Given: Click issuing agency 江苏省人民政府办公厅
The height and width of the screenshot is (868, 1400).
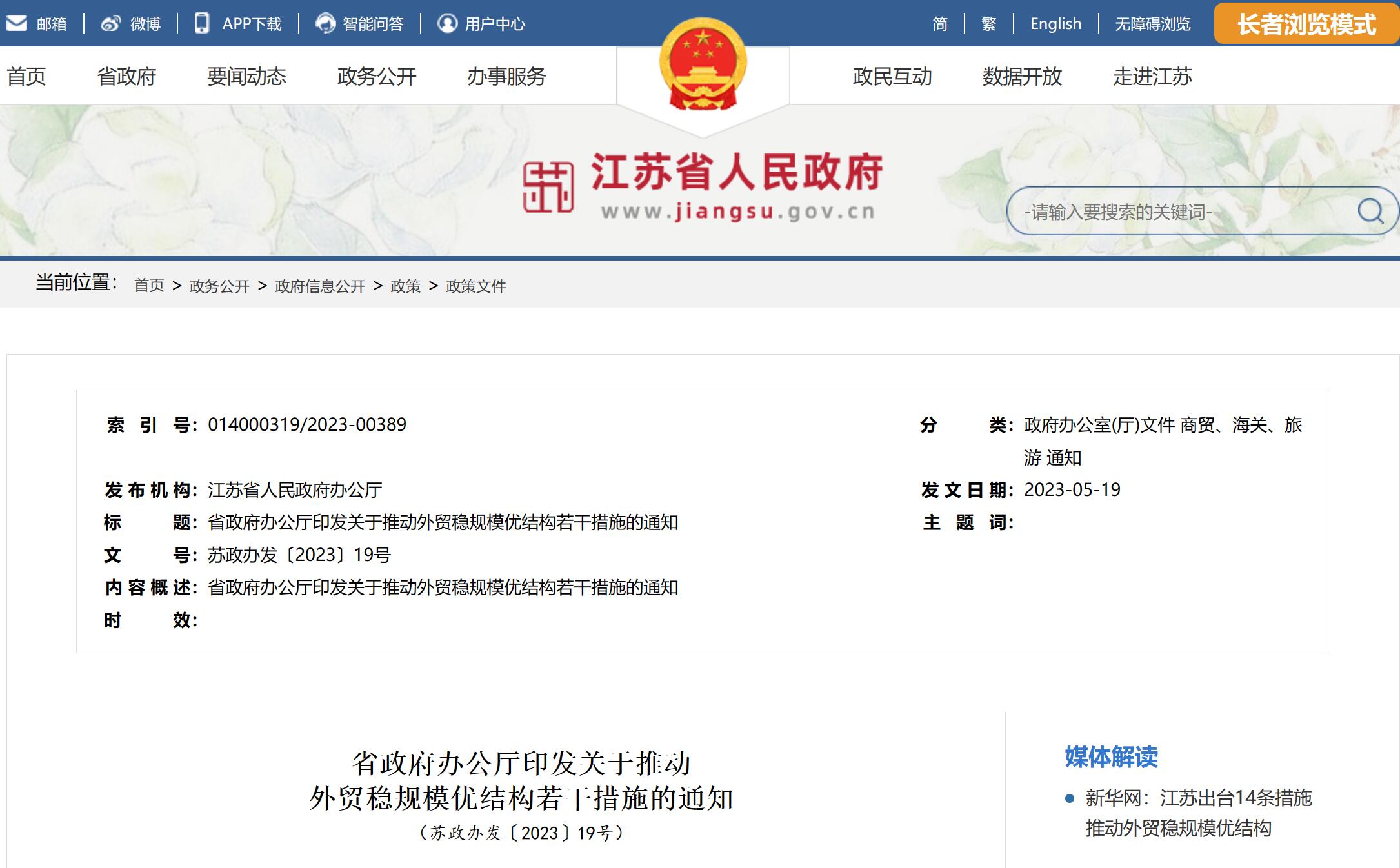Looking at the screenshot, I should (295, 490).
